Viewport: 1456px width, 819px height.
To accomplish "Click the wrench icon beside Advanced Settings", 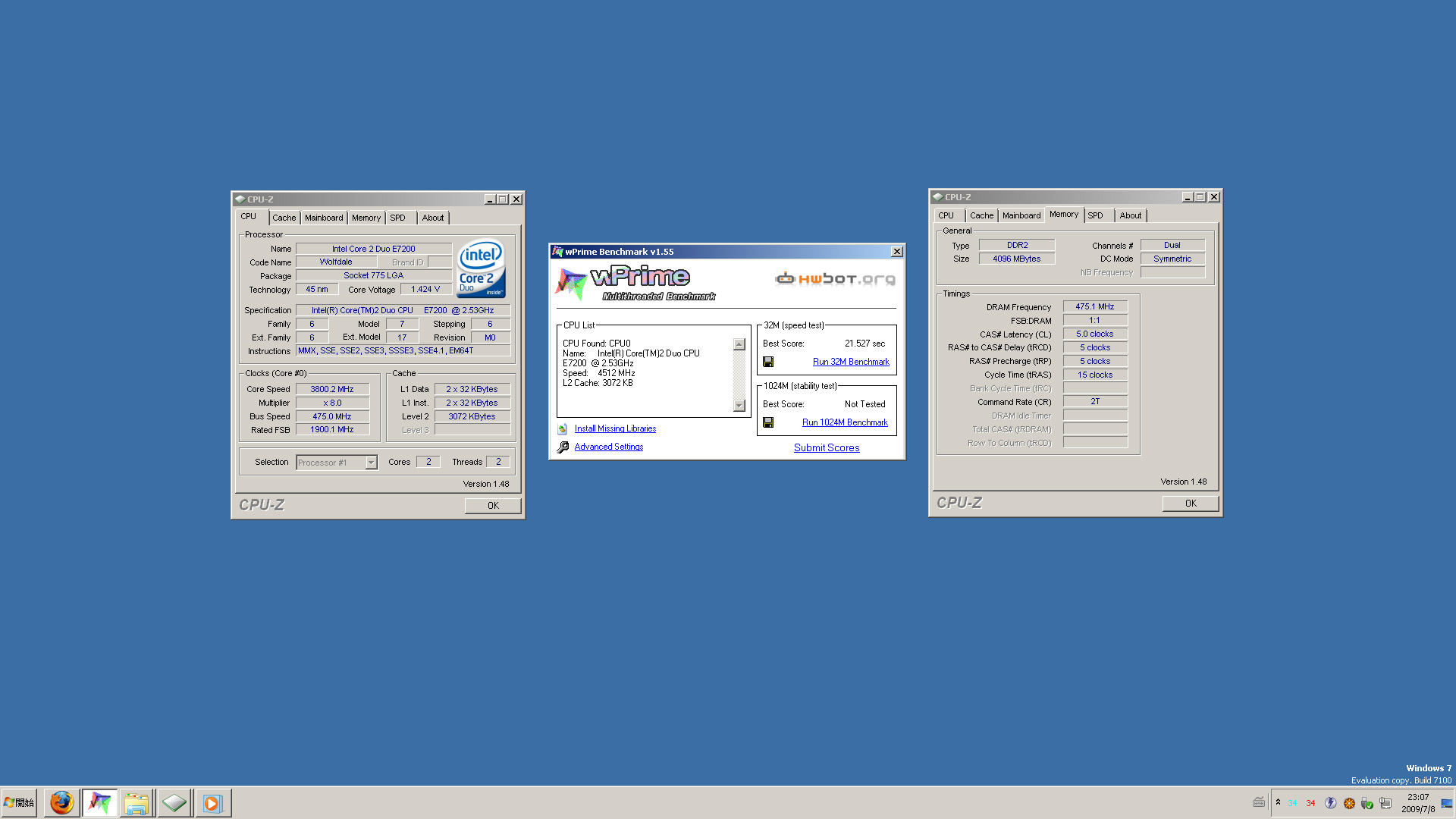I will tap(563, 447).
